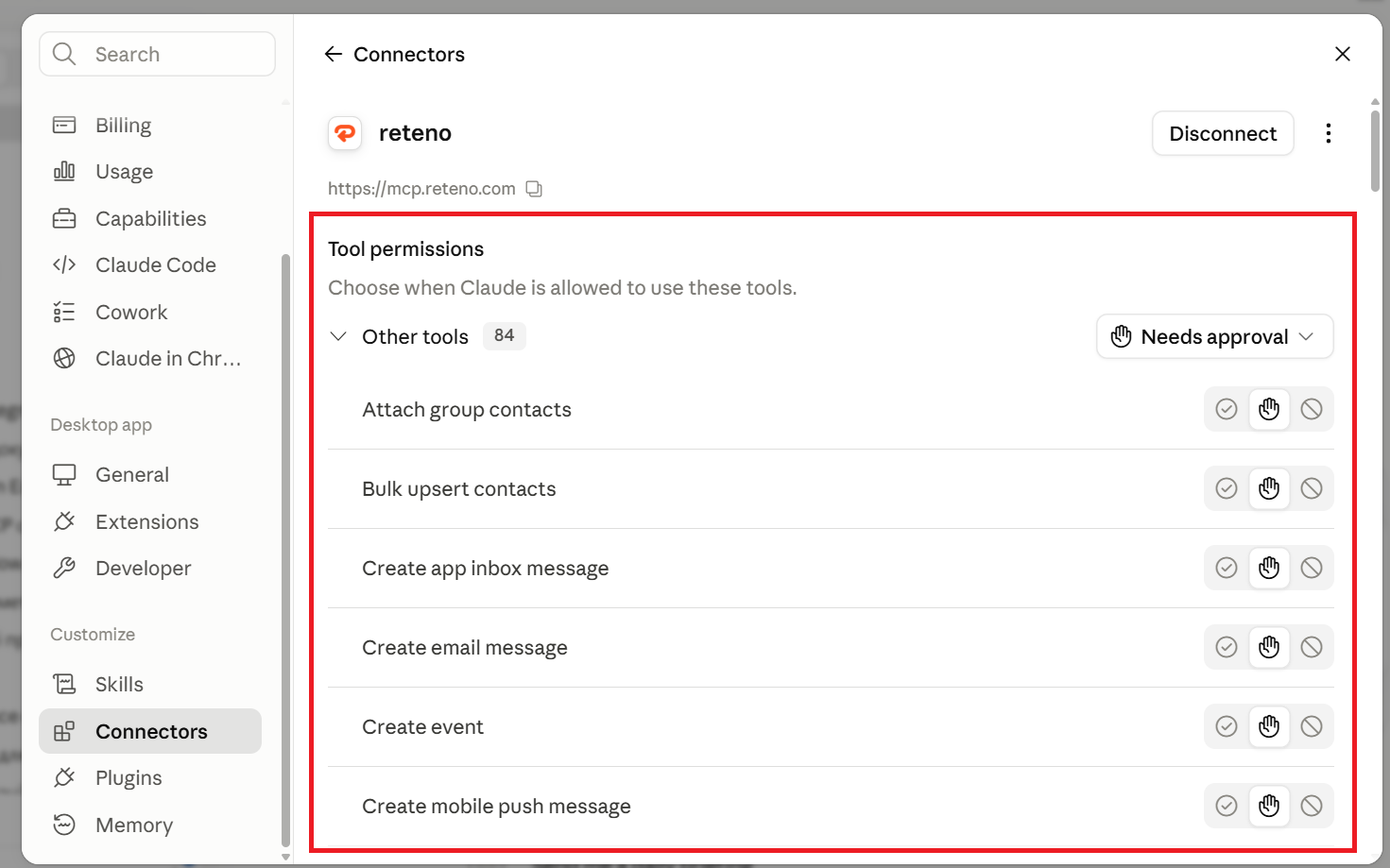1390x868 pixels.
Task: Open the Needs approval dropdown
Action: 1215,336
